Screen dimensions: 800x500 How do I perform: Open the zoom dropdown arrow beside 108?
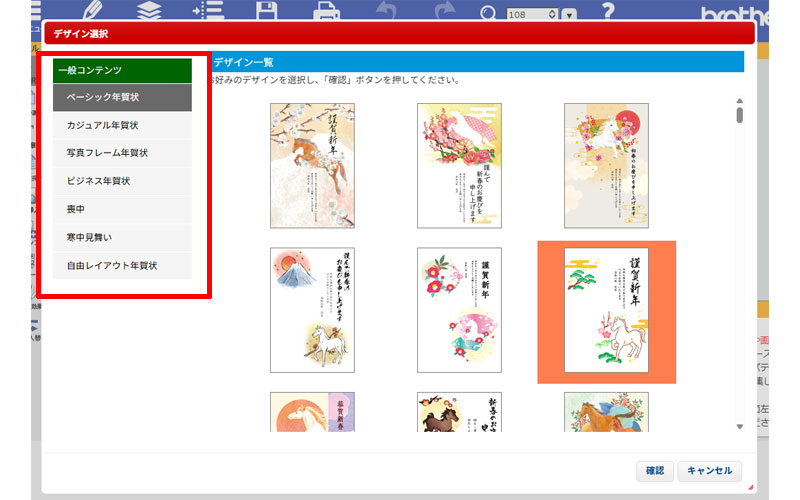[x=569, y=15]
